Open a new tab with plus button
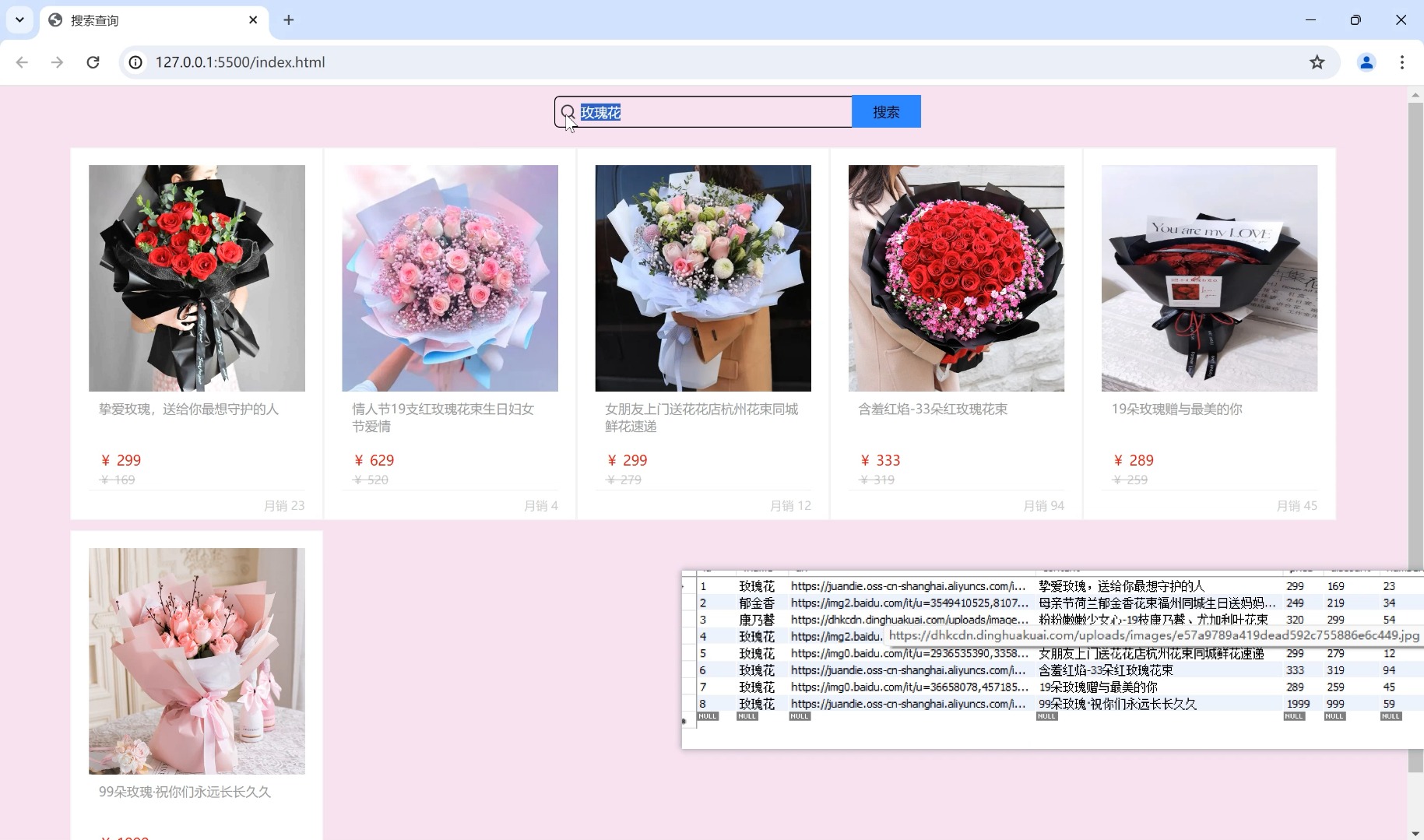This screenshot has height=840, width=1424. pyautogui.click(x=289, y=20)
